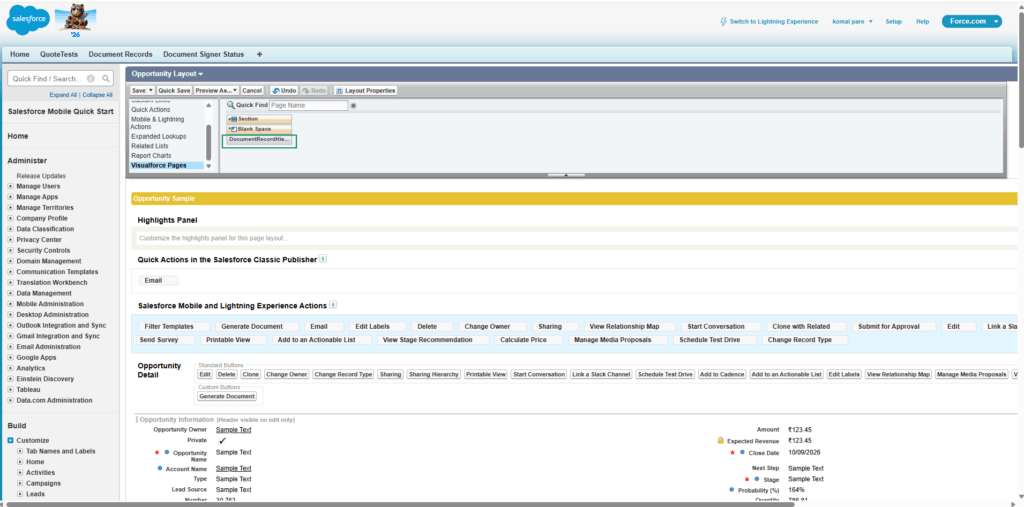Viewport: 1024px width, 507px height.
Task: Click the Salesforce cloud logo
Action: click(x=27, y=21)
